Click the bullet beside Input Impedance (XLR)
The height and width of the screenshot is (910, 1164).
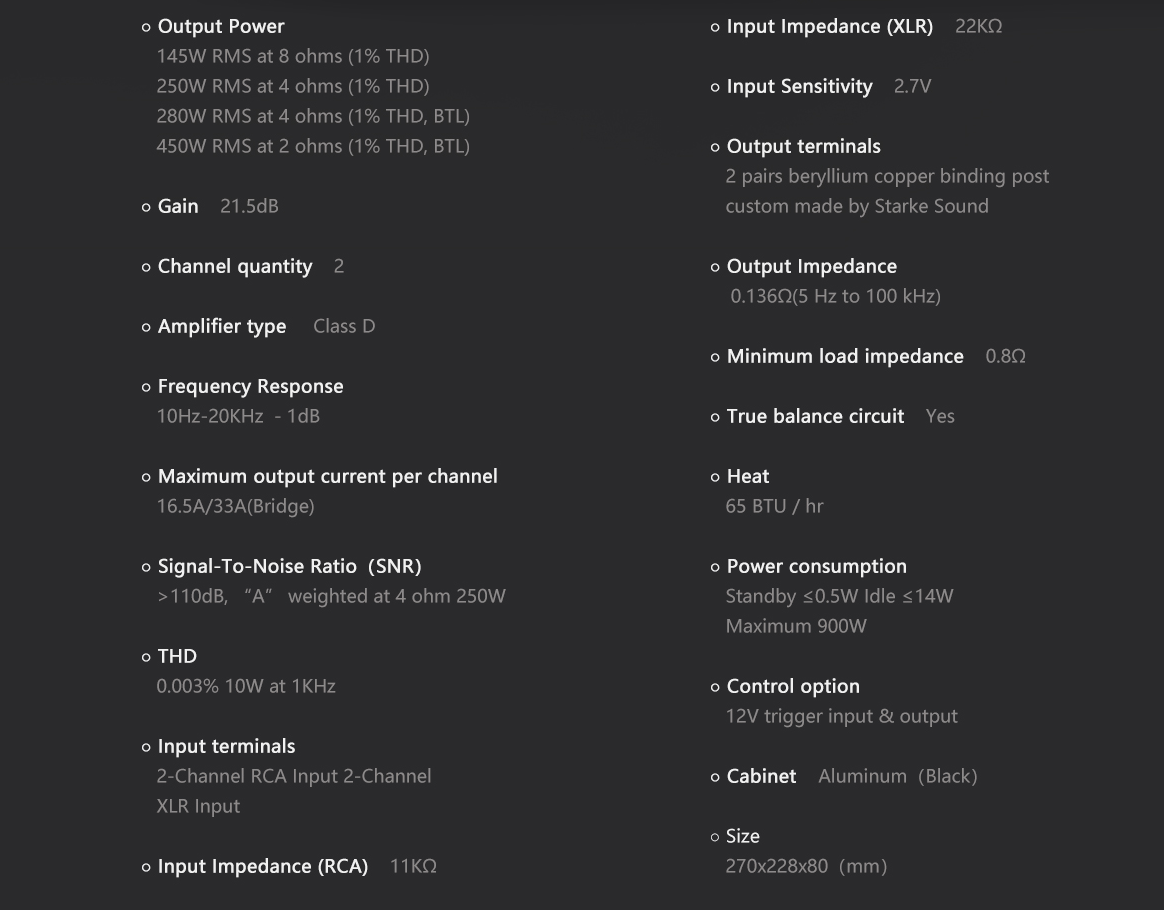tap(715, 27)
